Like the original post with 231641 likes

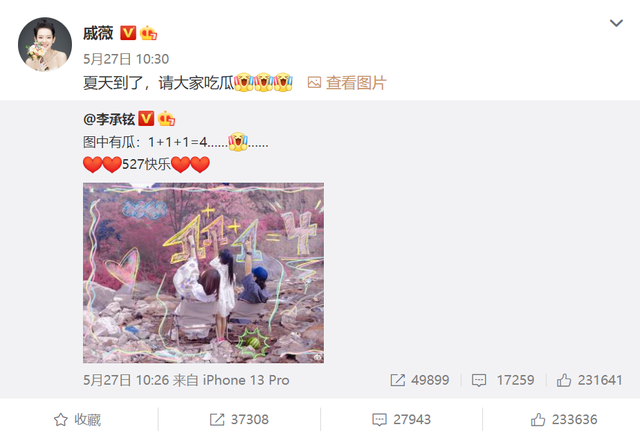pyautogui.click(x=589, y=380)
